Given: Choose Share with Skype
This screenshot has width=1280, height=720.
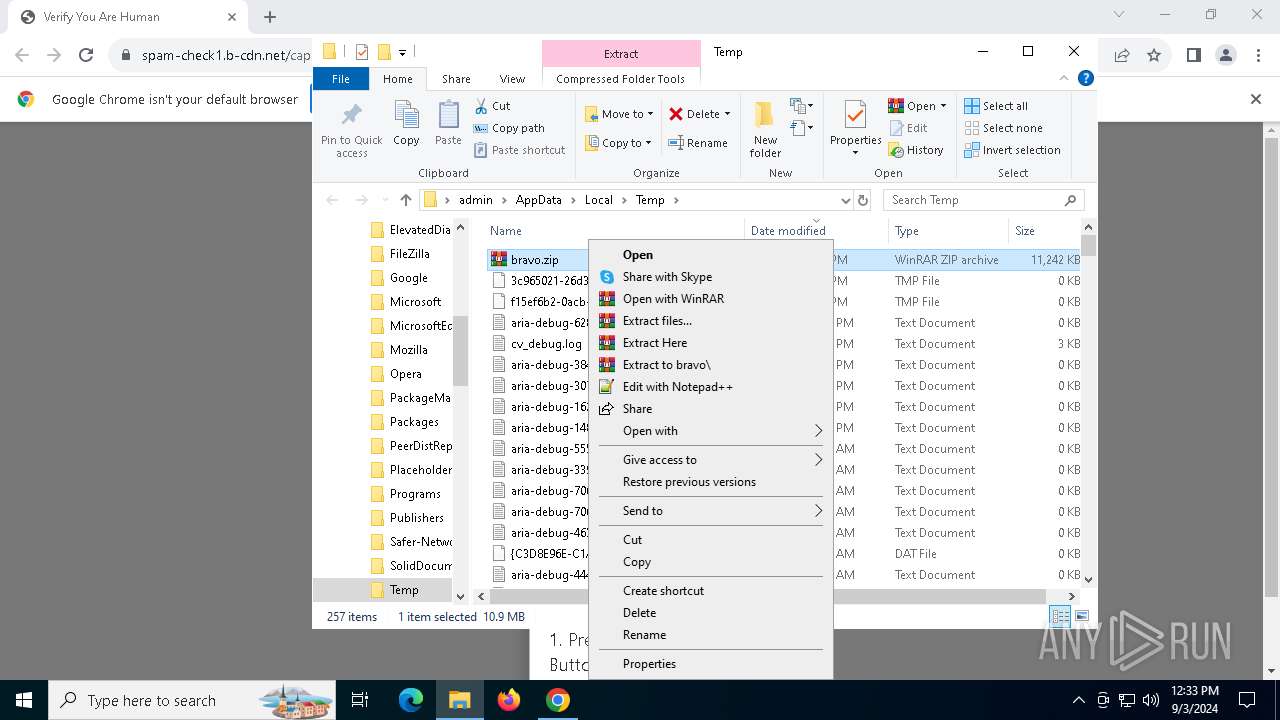Looking at the screenshot, I should point(711,277).
